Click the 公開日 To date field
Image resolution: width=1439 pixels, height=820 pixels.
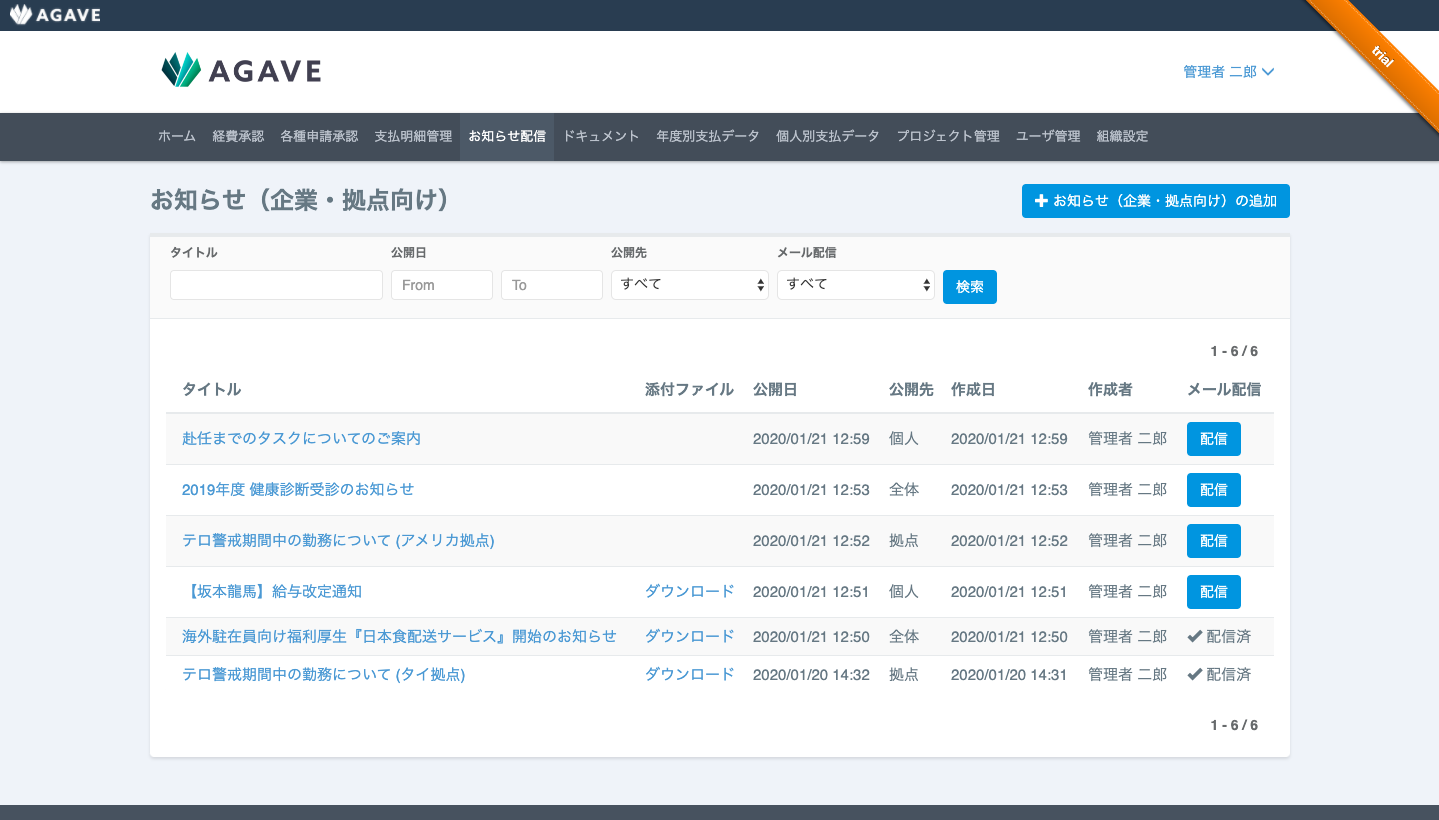point(552,285)
